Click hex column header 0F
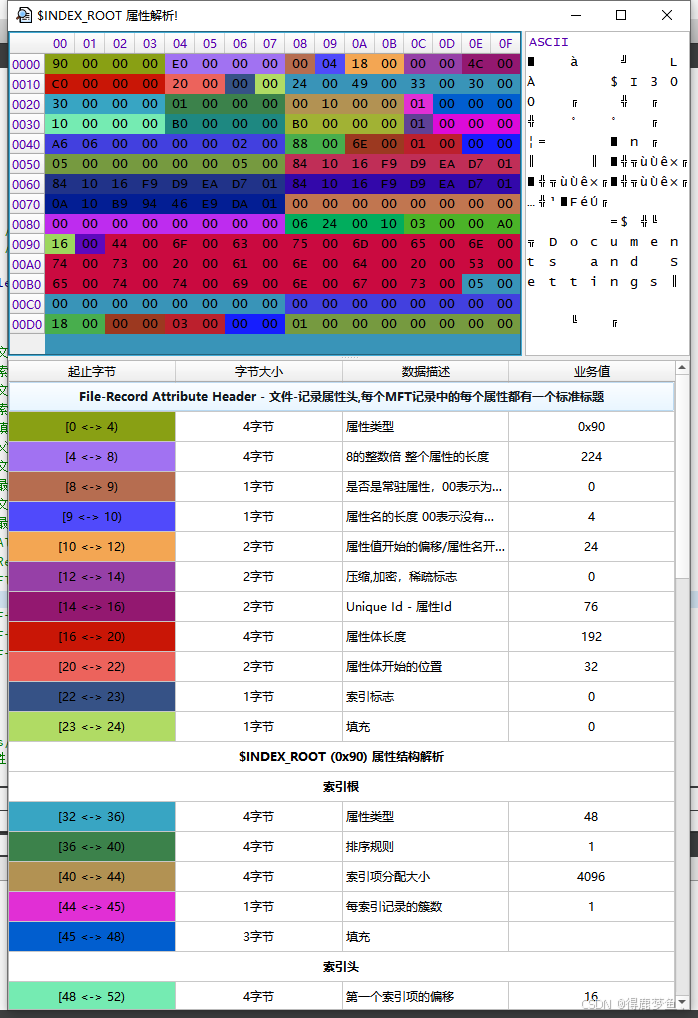The image size is (698, 1018). point(505,43)
